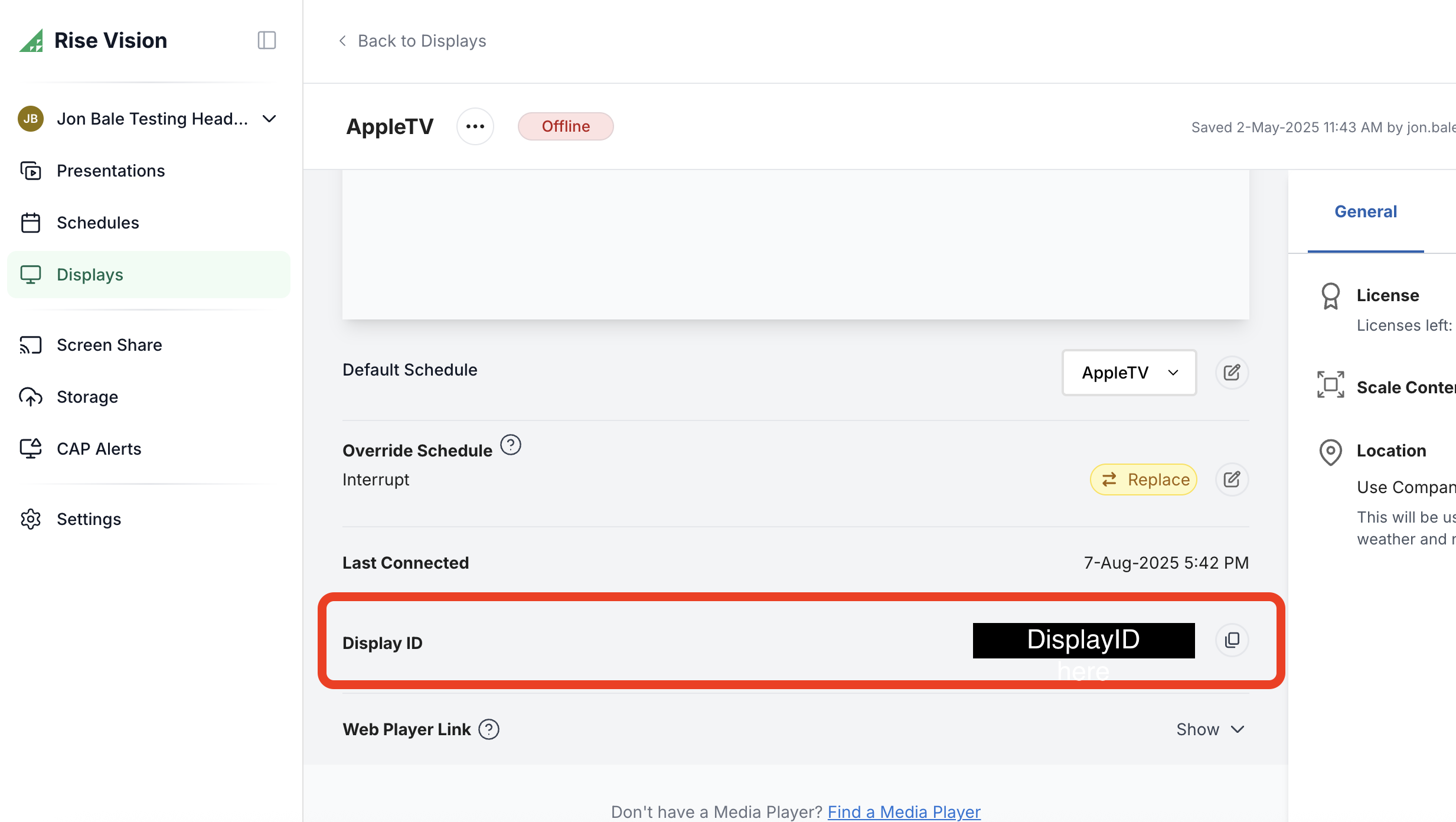Click the License ribbon icon
This screenshot has width=1456, height=822.
click(x=1330, y=296)
